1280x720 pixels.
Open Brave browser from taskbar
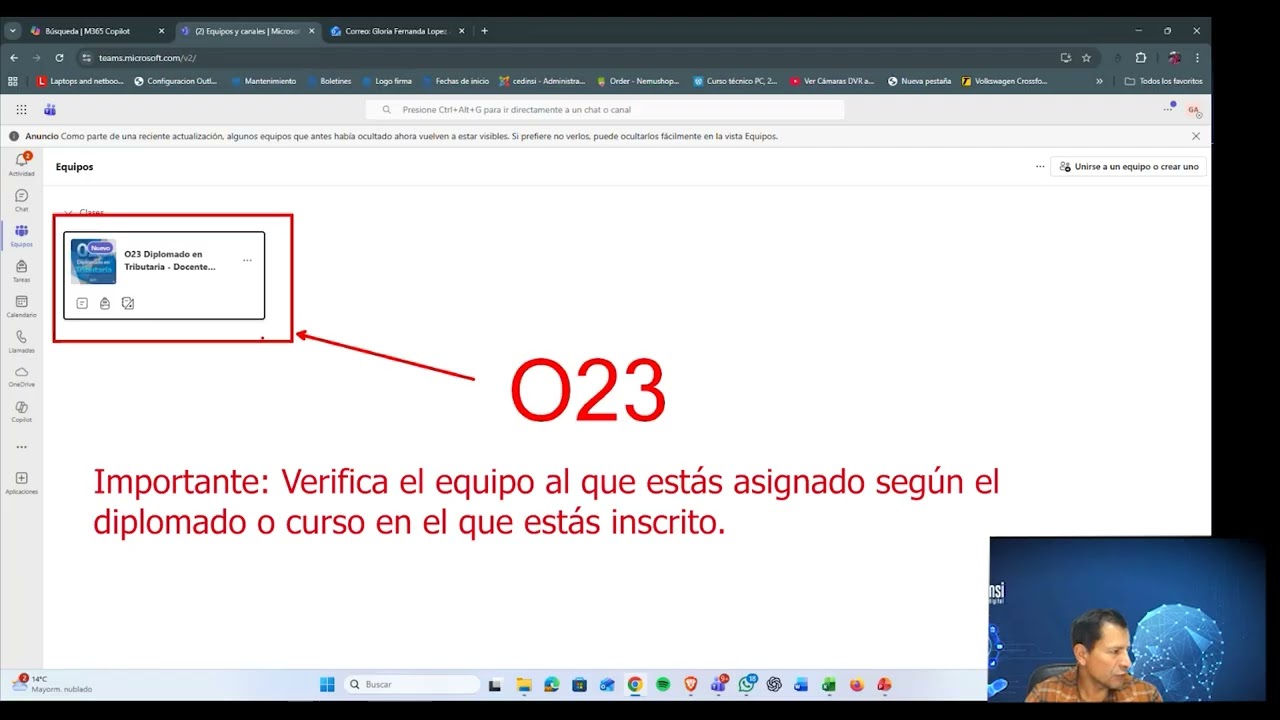(690, 685)
